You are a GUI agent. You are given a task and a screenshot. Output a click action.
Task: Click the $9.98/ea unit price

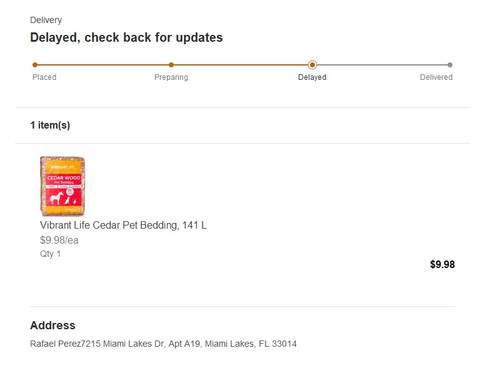(x=59, y=240)
